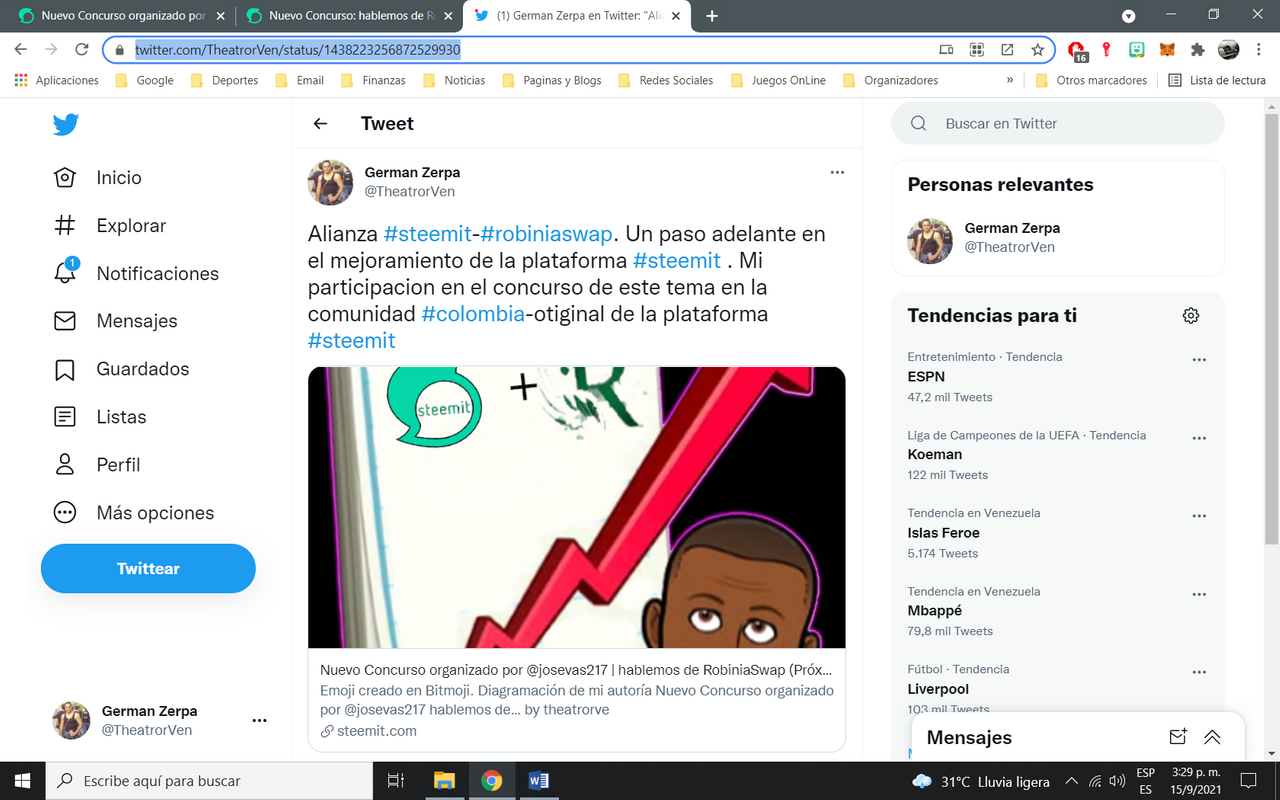
Task: Open Windows Start menu
Action: point(23,781)
